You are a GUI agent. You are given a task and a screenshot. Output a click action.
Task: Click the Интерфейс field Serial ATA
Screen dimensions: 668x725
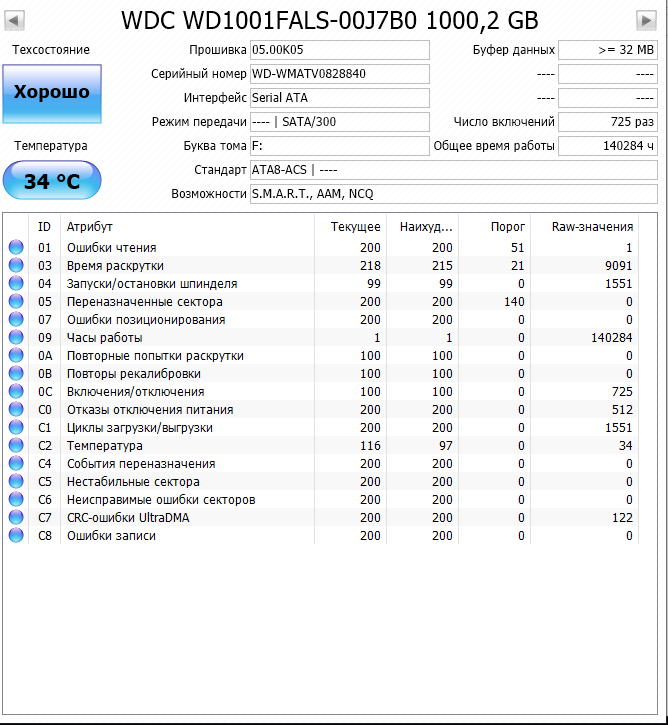coord(340,98)
